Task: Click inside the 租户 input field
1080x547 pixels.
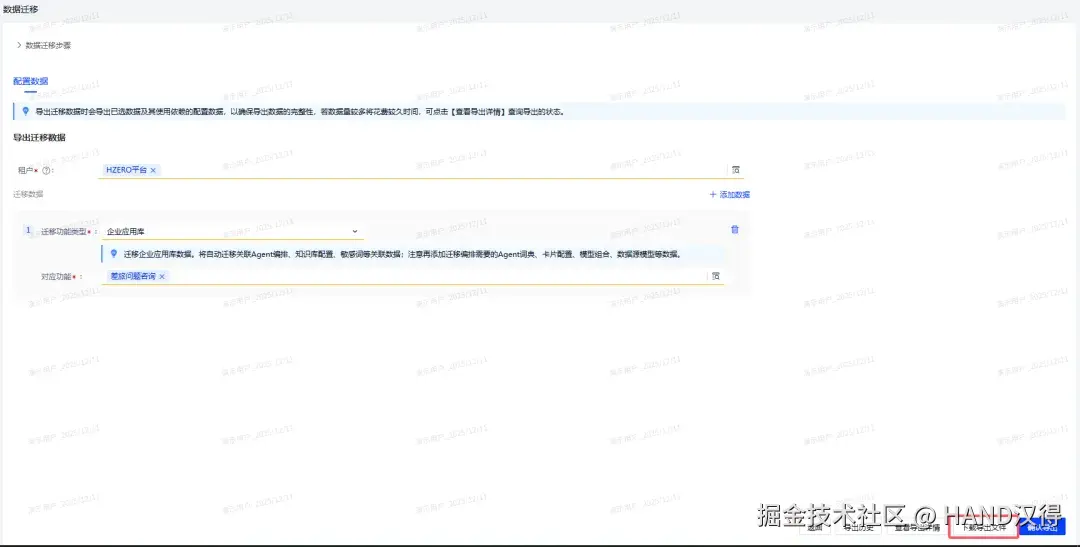Action: 421,170
